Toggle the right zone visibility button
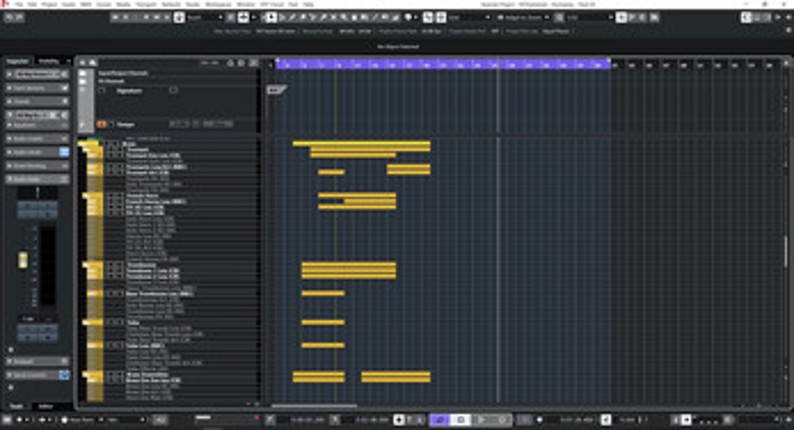This screenshot has height=430, width=794. tap(768, 17)
